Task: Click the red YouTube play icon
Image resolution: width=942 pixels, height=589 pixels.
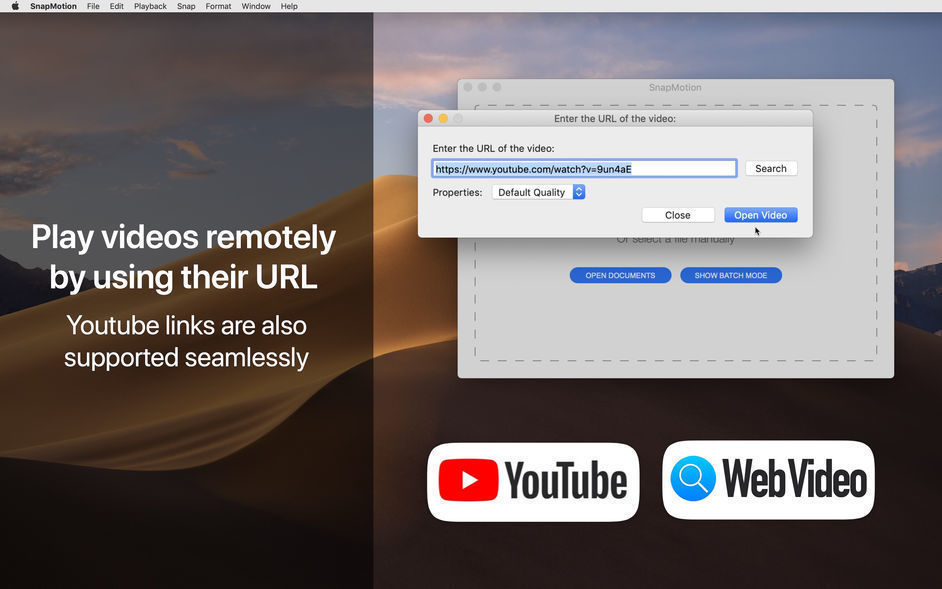Action: tap(468, 480)
